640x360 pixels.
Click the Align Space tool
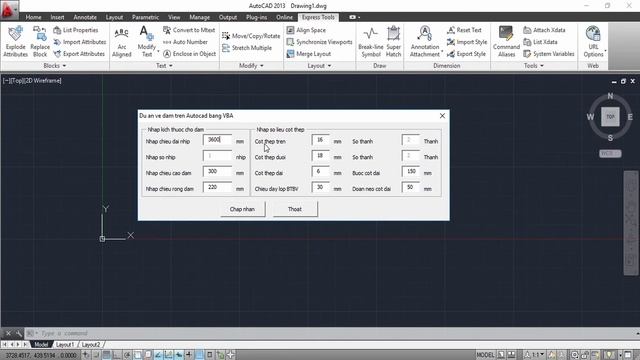pos(306,30)
